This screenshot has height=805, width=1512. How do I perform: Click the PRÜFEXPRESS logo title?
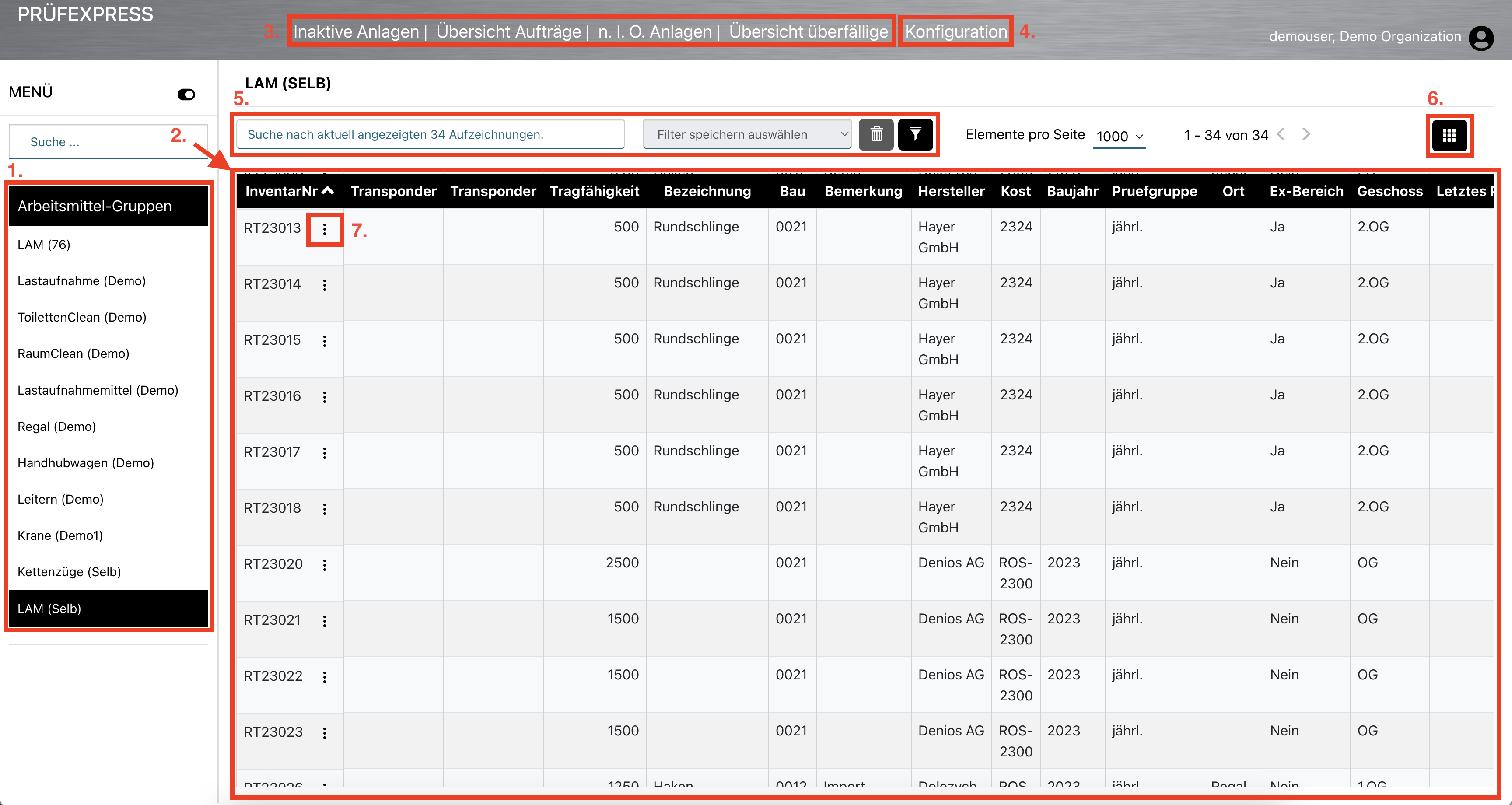pos(85,14)
